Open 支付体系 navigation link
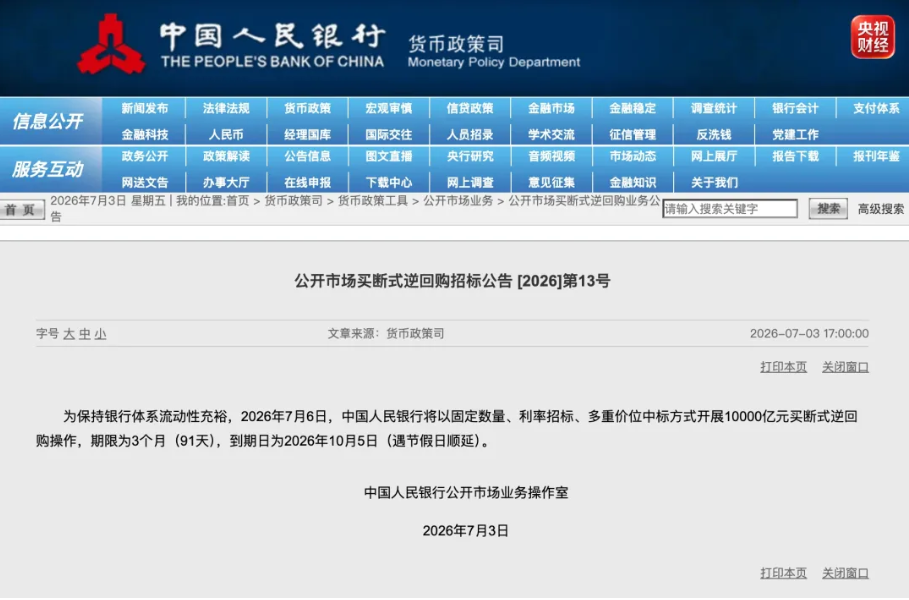909x600 pixels. click(876, 108)
